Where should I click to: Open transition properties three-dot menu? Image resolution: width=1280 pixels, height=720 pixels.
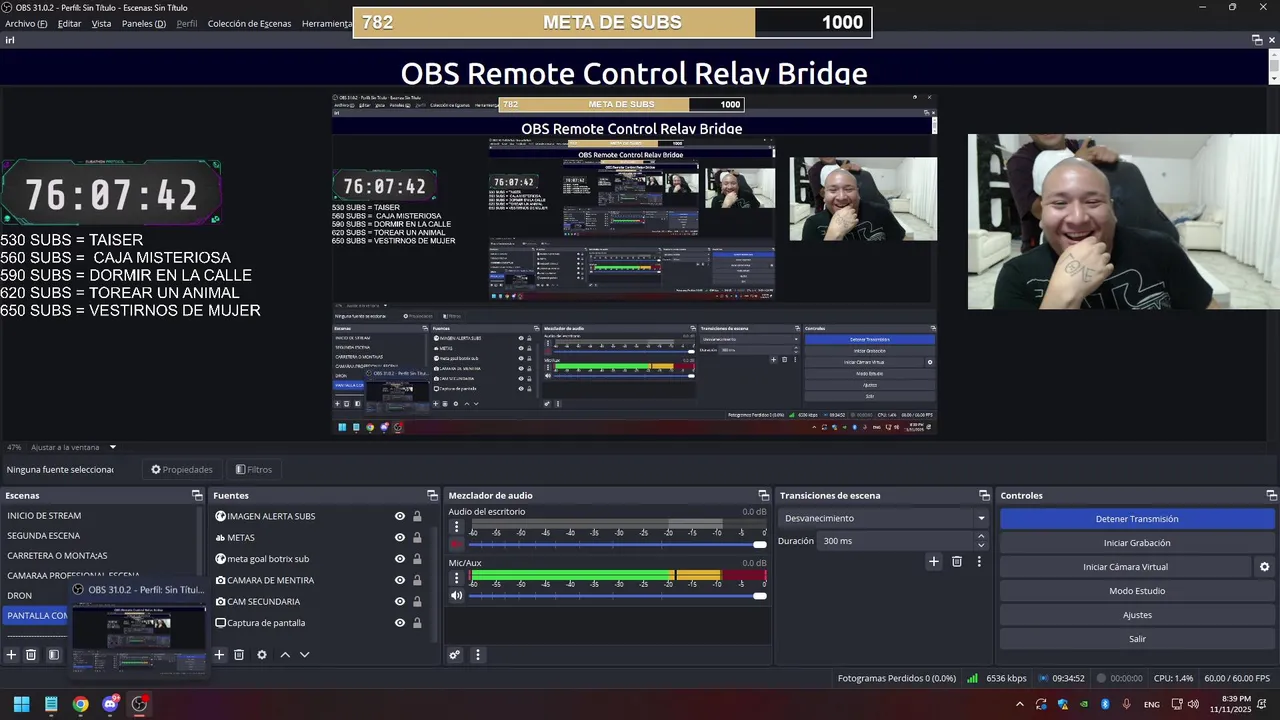coord(979,562)
